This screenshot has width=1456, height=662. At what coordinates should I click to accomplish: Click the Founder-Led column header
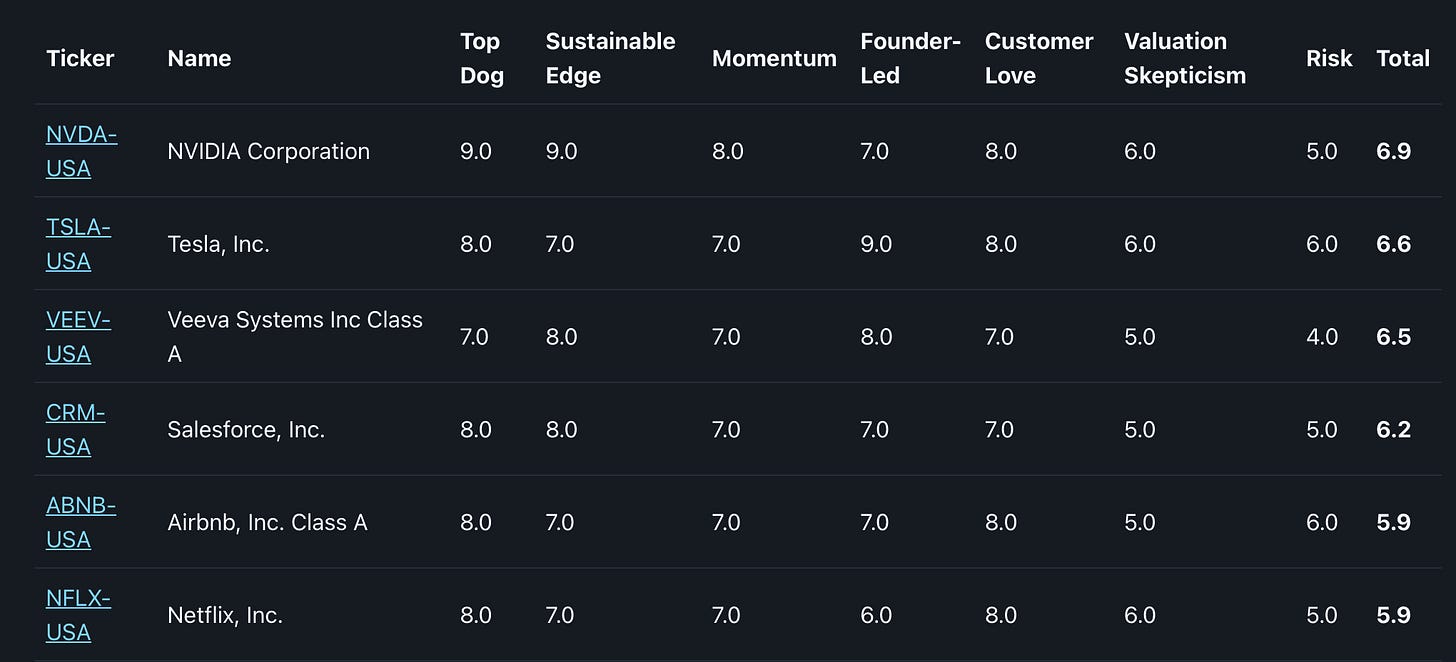pyautogui.click(x=910, y=58)
